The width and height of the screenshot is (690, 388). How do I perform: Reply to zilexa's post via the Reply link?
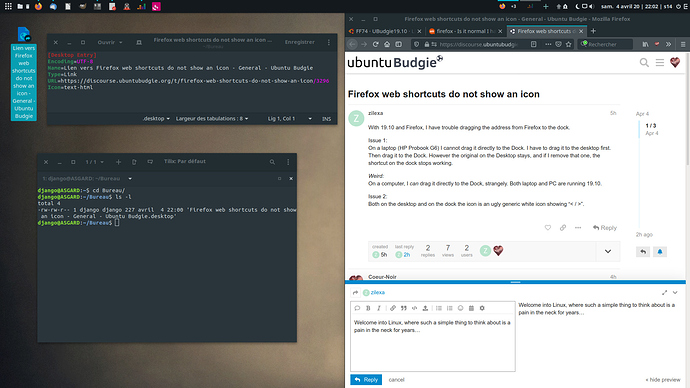pyautogui.click(x=605, y=228)
